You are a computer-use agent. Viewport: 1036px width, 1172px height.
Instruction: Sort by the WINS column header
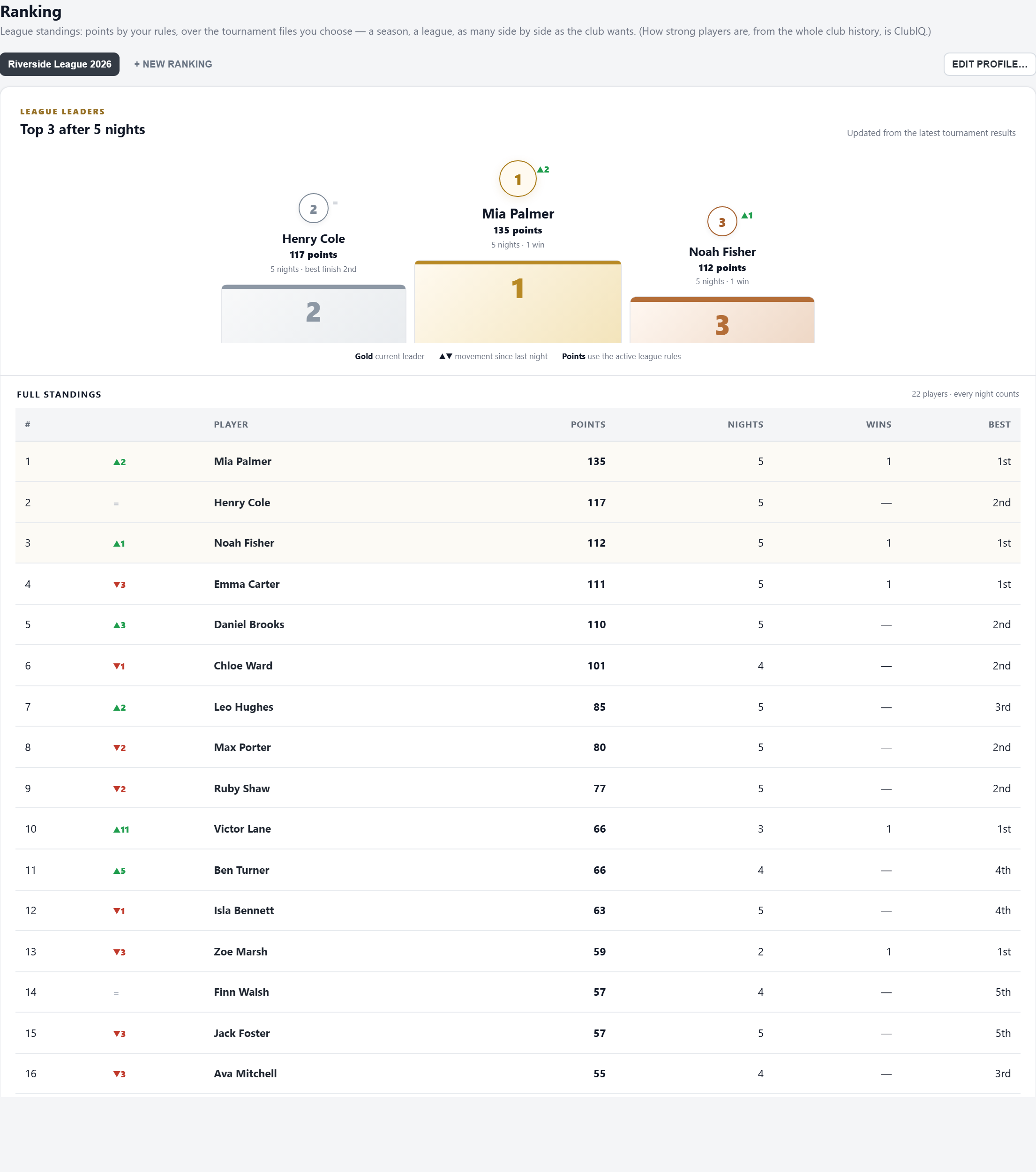[x=878, y=424]
